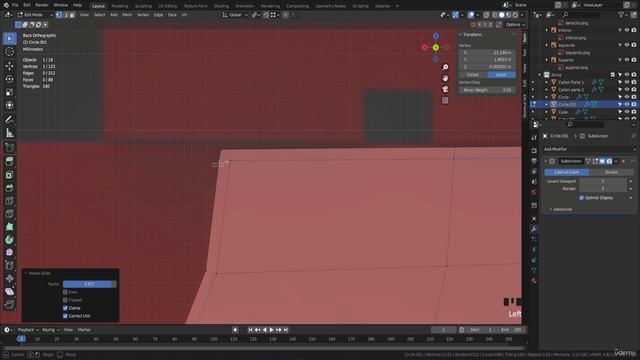Open the Modifiers wrench properties tab
Screen dimensions: 640x360
tap(534, 229)
